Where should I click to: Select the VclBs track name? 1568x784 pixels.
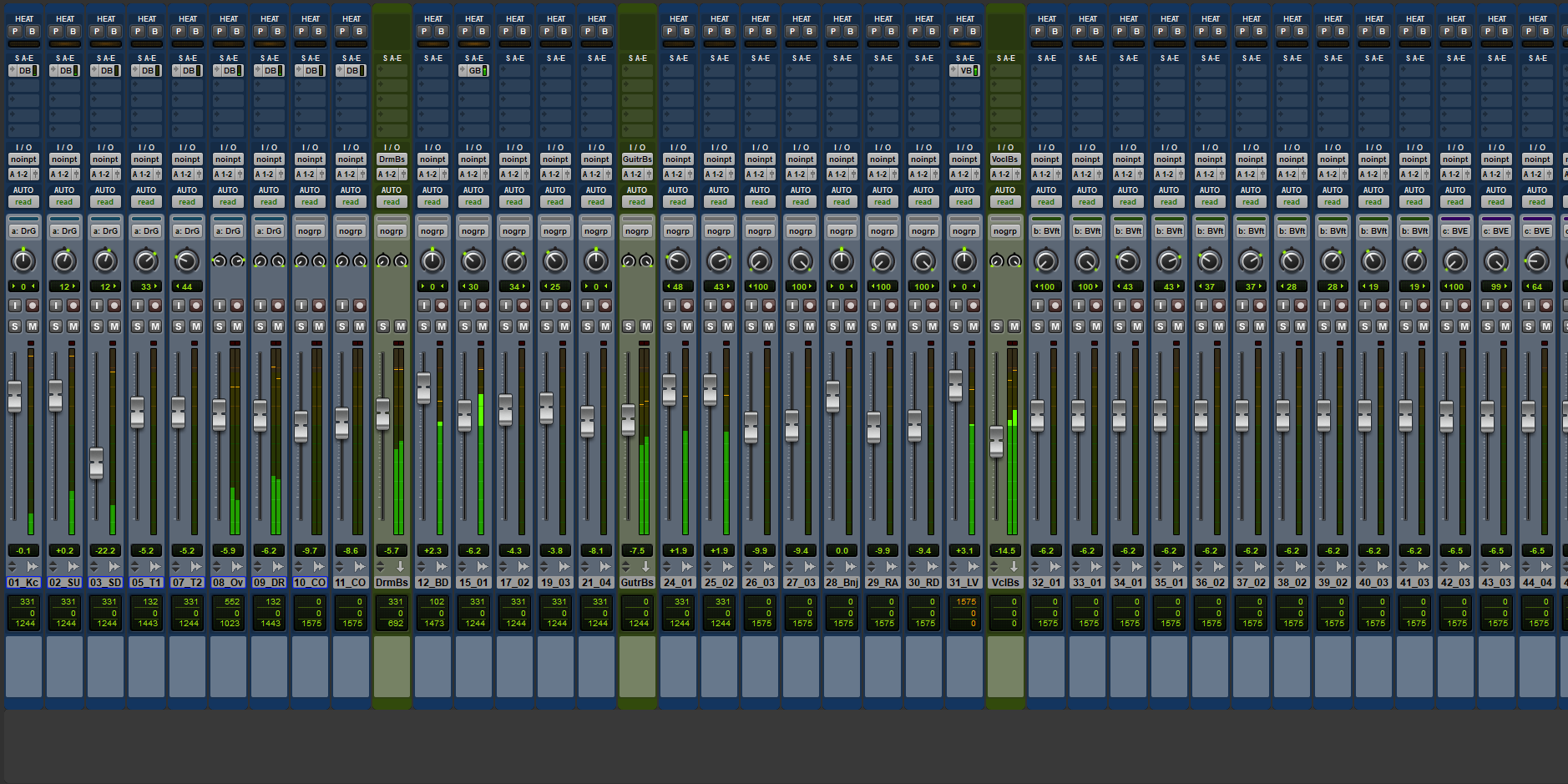click(1005, 583)
